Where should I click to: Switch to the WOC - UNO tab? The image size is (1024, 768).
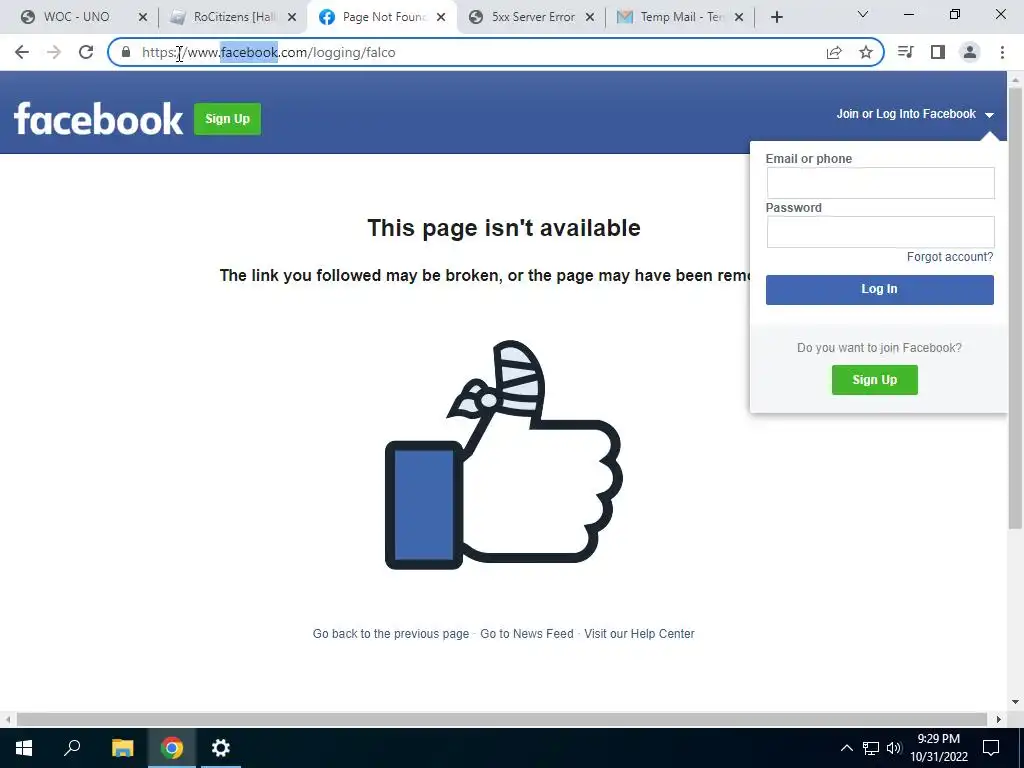[x=82, y=17]
